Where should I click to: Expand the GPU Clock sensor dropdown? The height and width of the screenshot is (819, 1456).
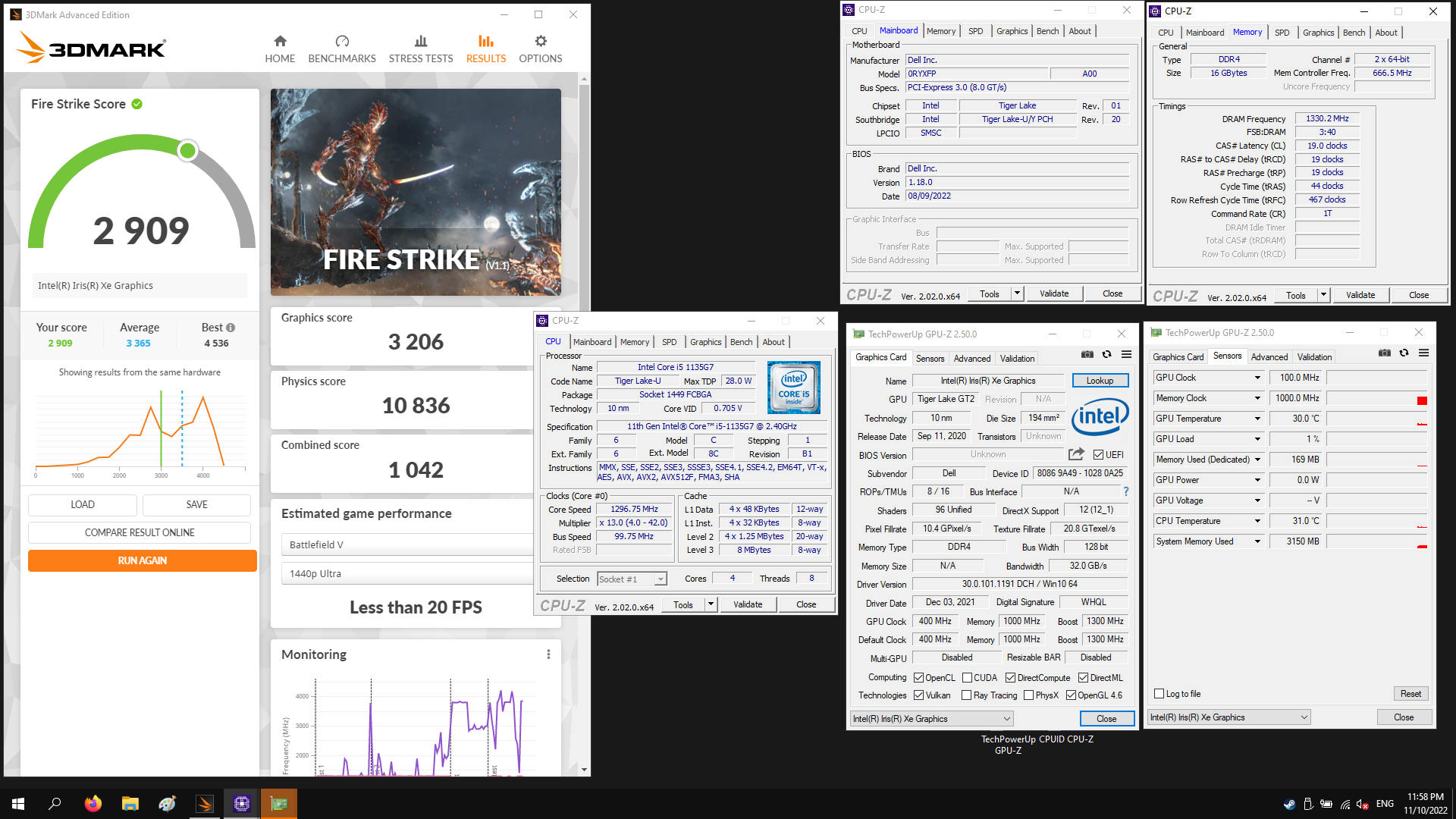click(1257, 378)
